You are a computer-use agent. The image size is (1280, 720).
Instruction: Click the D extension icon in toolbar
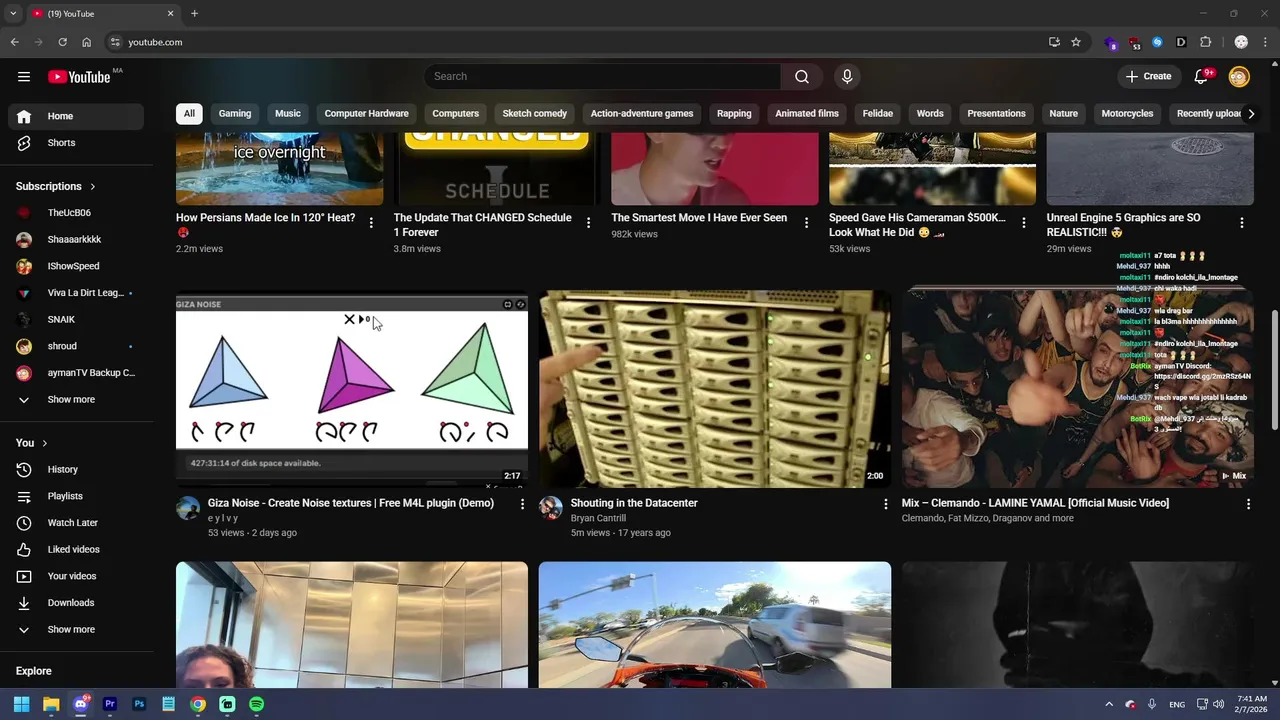[x=1181, y=42]
